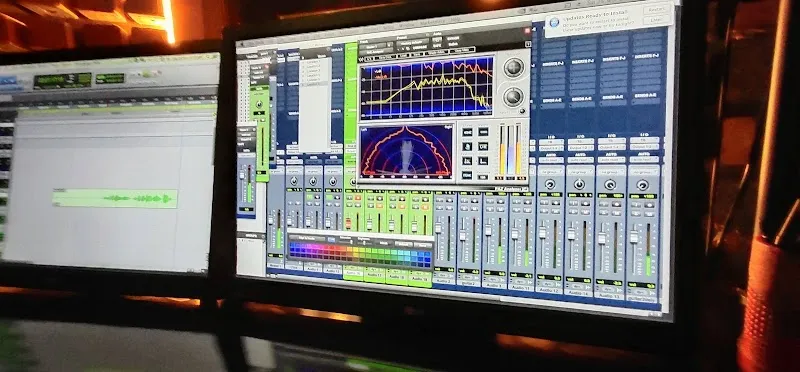Click the level meters in the PAZ Analyzer
800x372 pixels.
510,151
